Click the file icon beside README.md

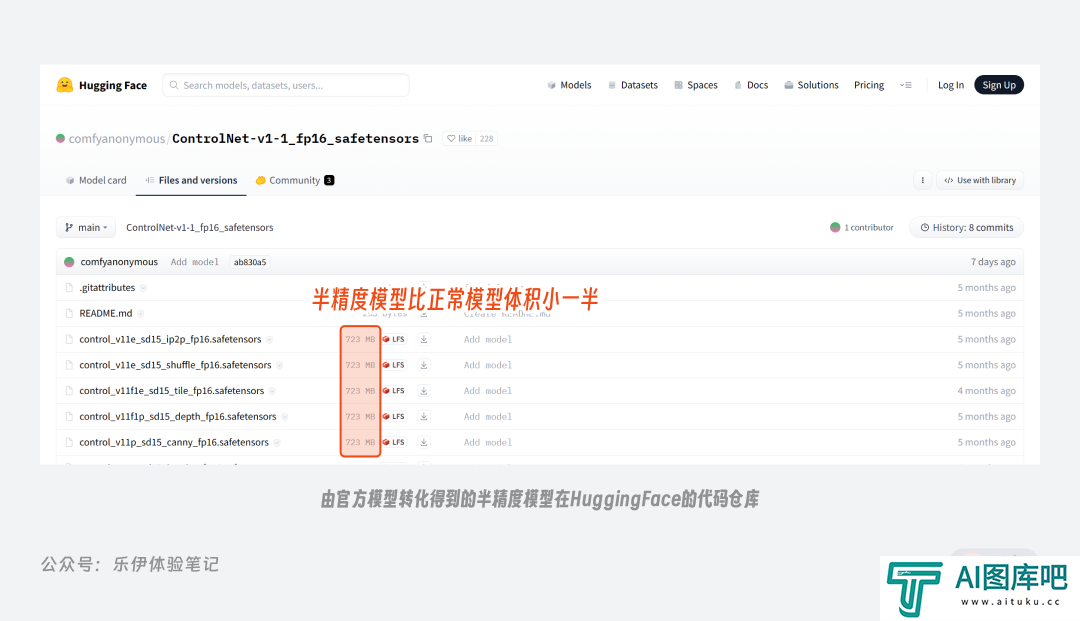click(69, 313)
